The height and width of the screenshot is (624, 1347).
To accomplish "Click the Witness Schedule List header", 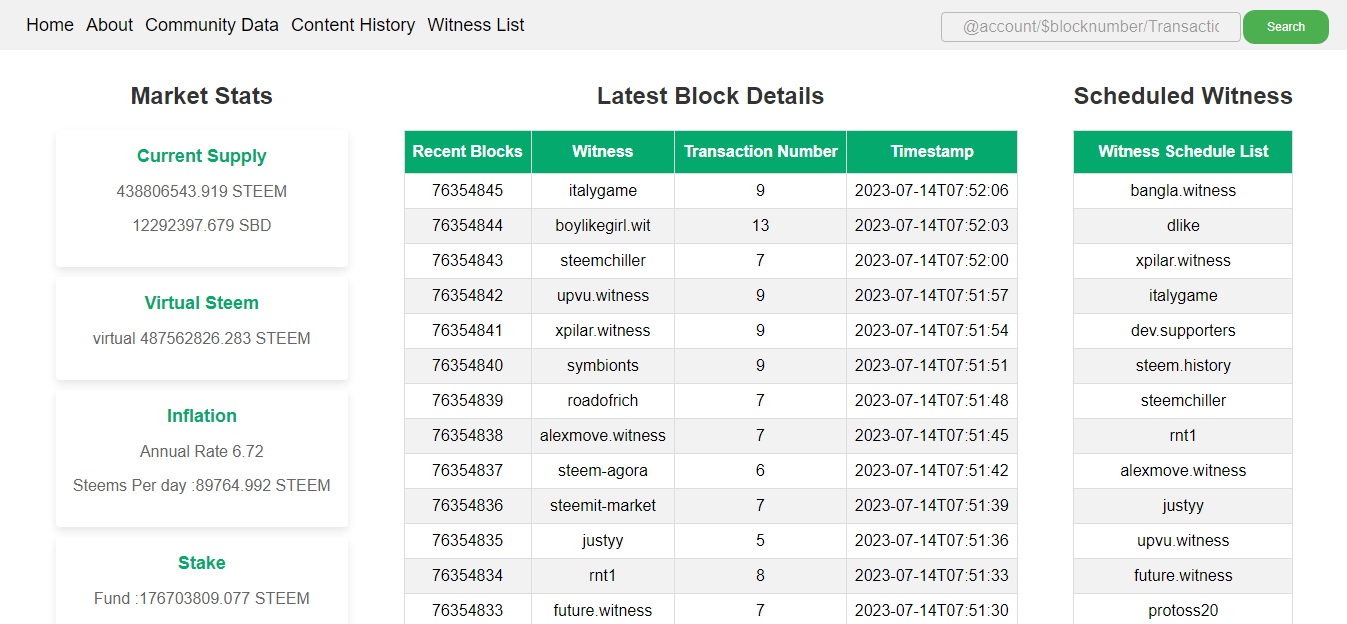I will pyautogui.click(x=1183, y=152).
